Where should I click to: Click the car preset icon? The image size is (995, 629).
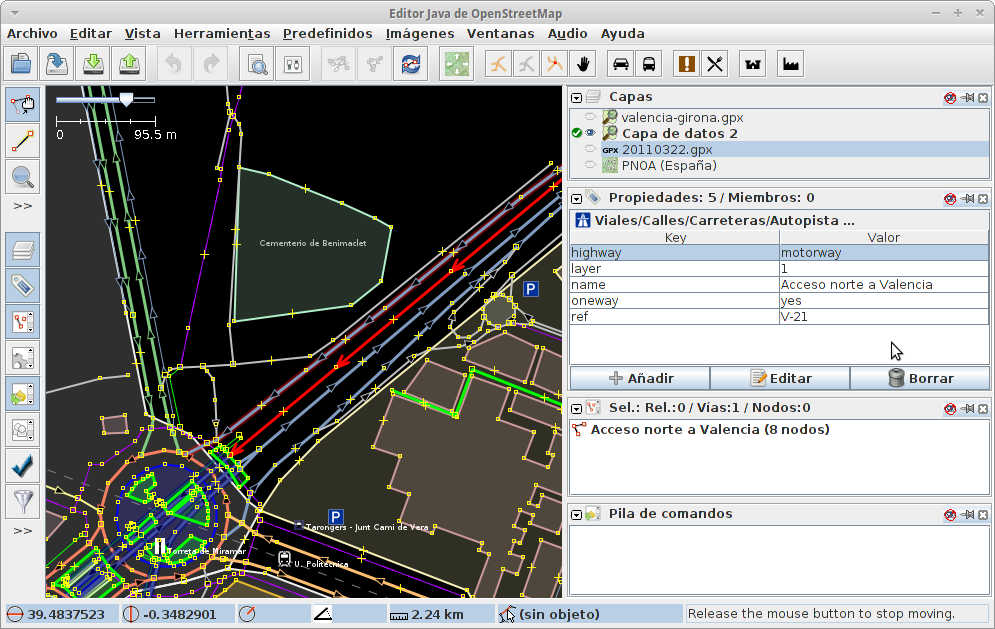621,64
